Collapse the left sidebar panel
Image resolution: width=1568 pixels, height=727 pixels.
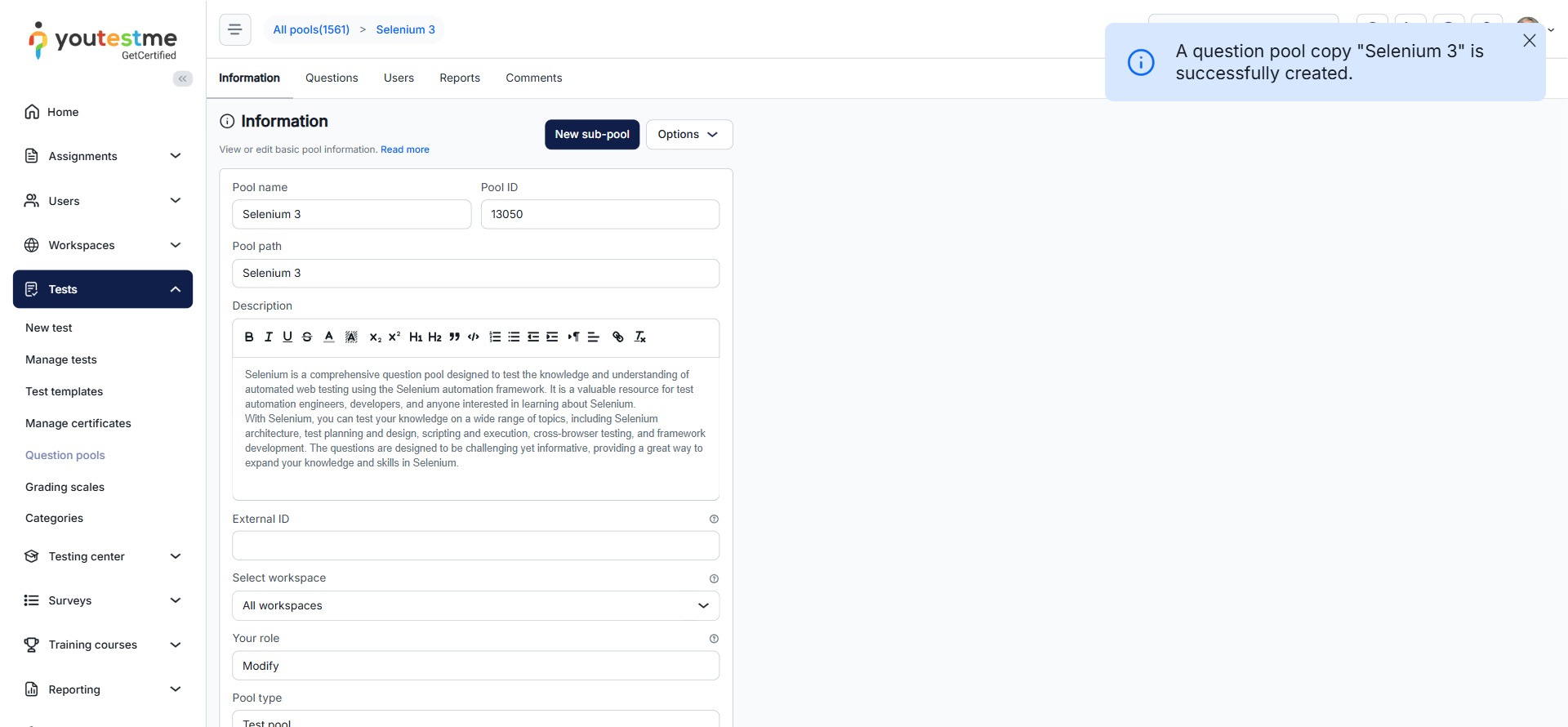(183, 78)
